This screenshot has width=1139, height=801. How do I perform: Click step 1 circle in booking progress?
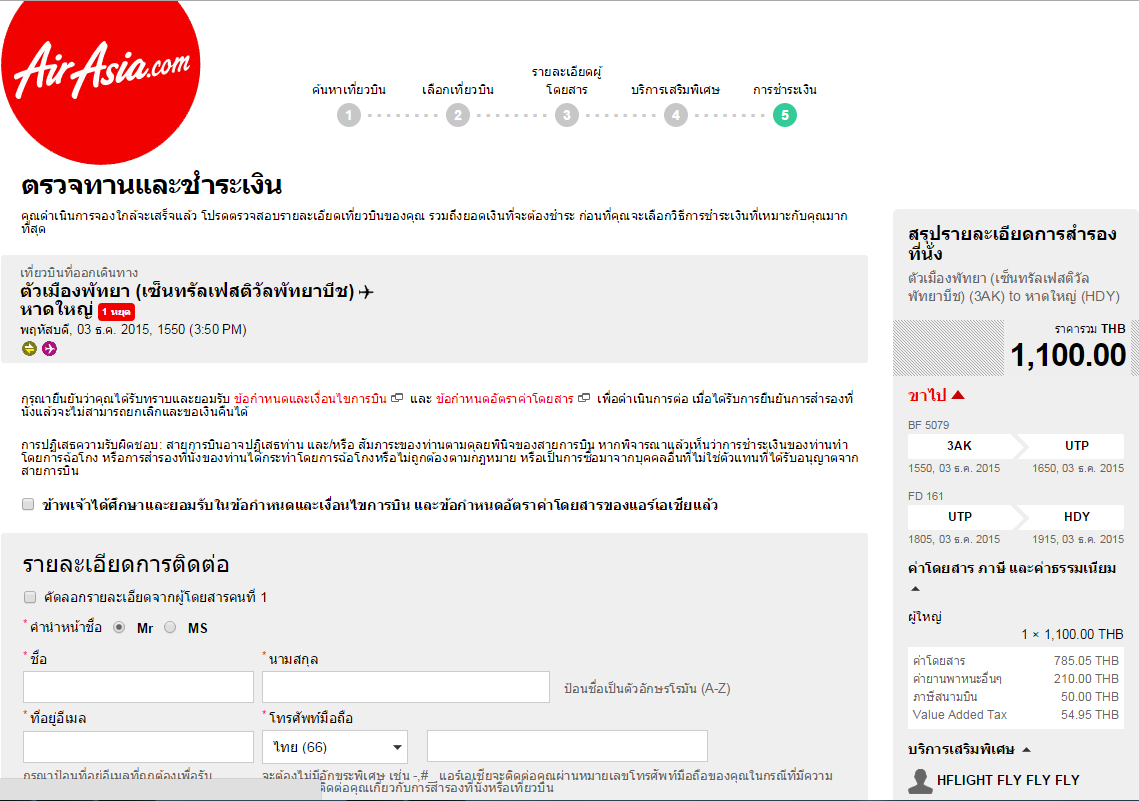[x=349, y=115]
